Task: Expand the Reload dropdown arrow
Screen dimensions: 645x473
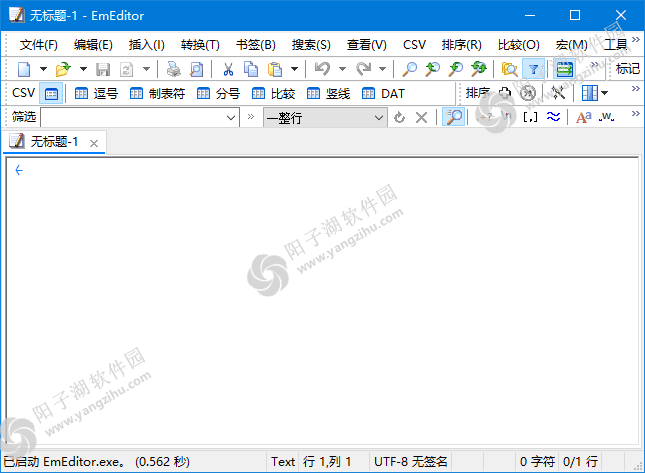Action: 146,69
